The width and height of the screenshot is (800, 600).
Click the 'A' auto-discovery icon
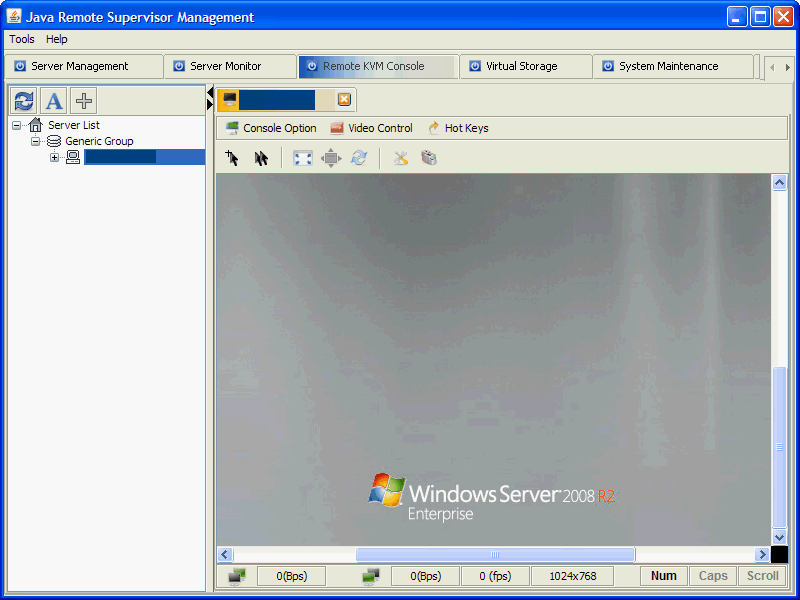(54, 101)
